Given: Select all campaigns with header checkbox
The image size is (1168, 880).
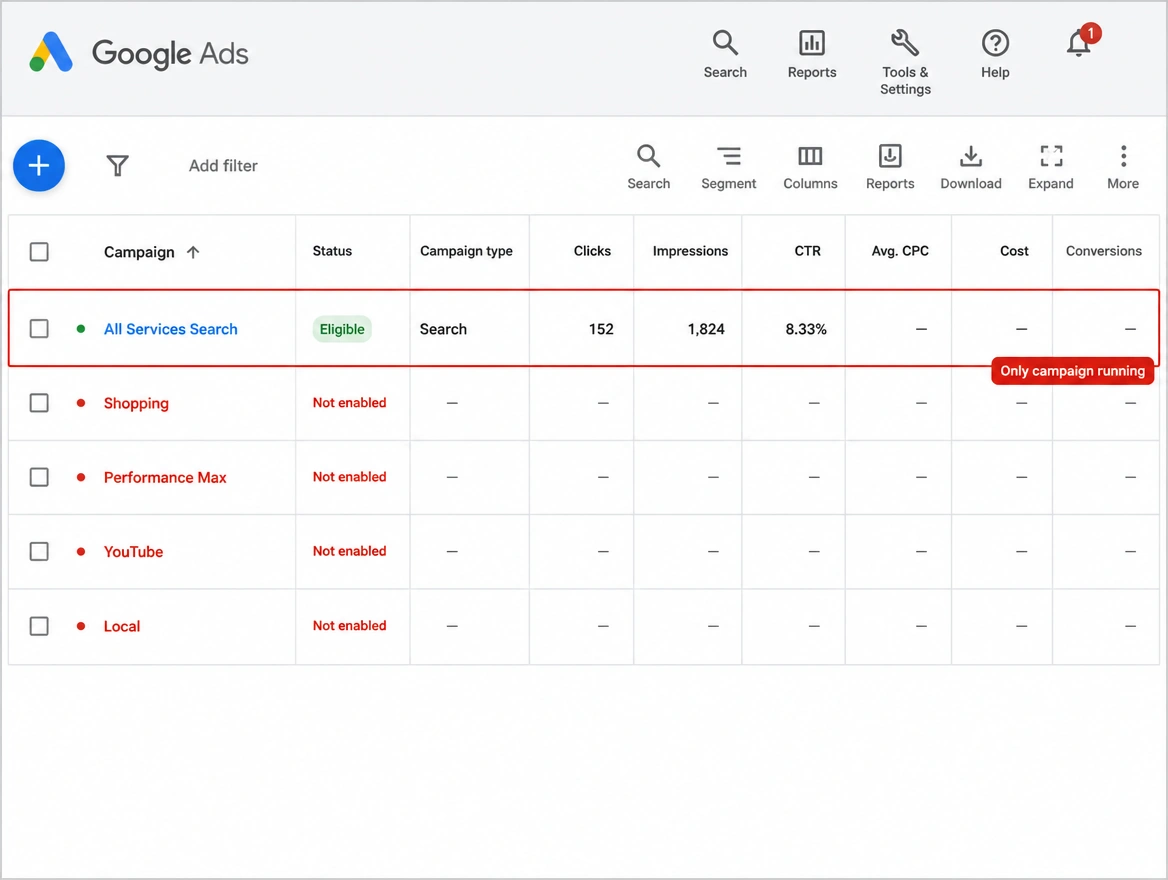Looking at the screenshot, I should (x=39, y=252).
